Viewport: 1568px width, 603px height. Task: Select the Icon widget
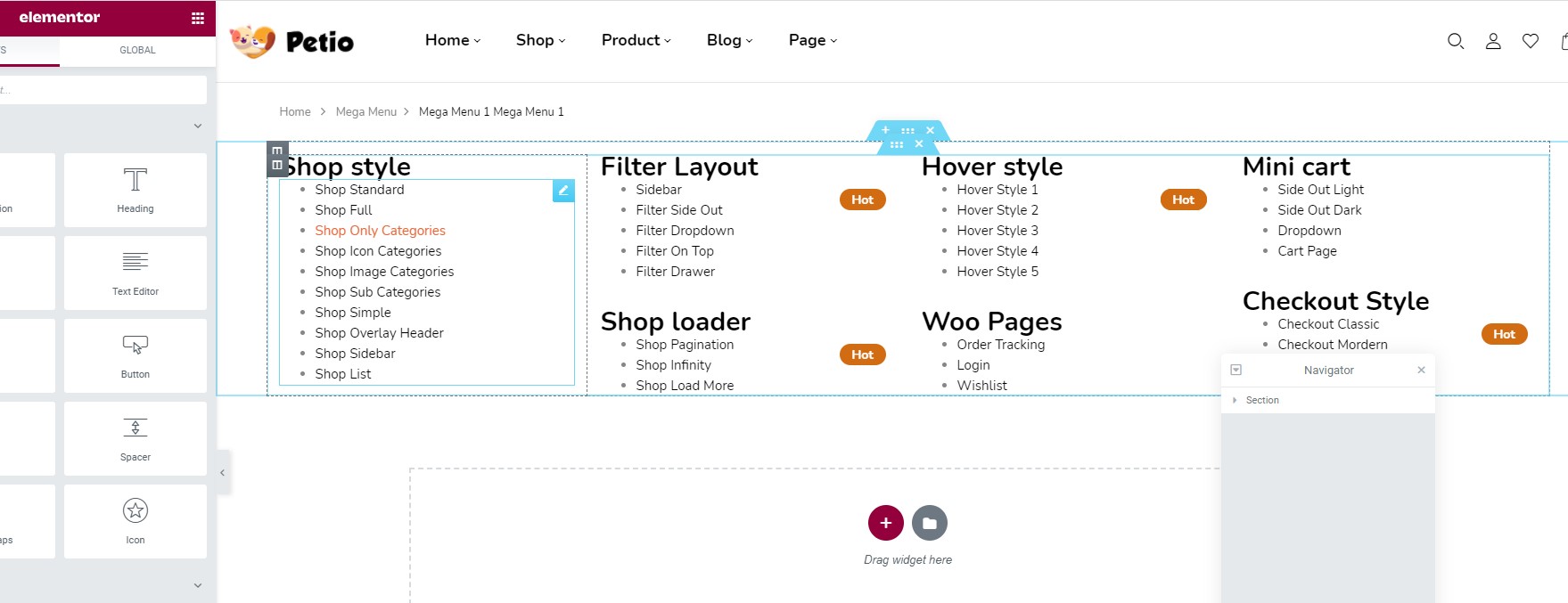click(x=135, y=521)
